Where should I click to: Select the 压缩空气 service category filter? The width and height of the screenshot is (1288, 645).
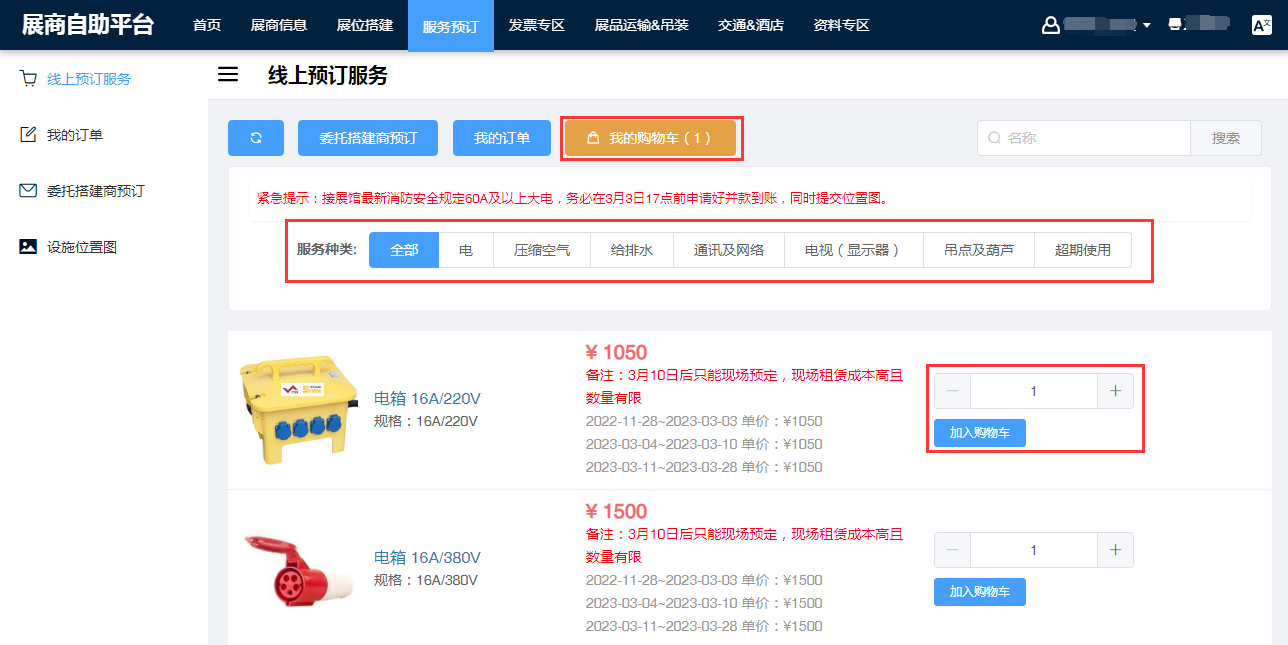[542, 250]
